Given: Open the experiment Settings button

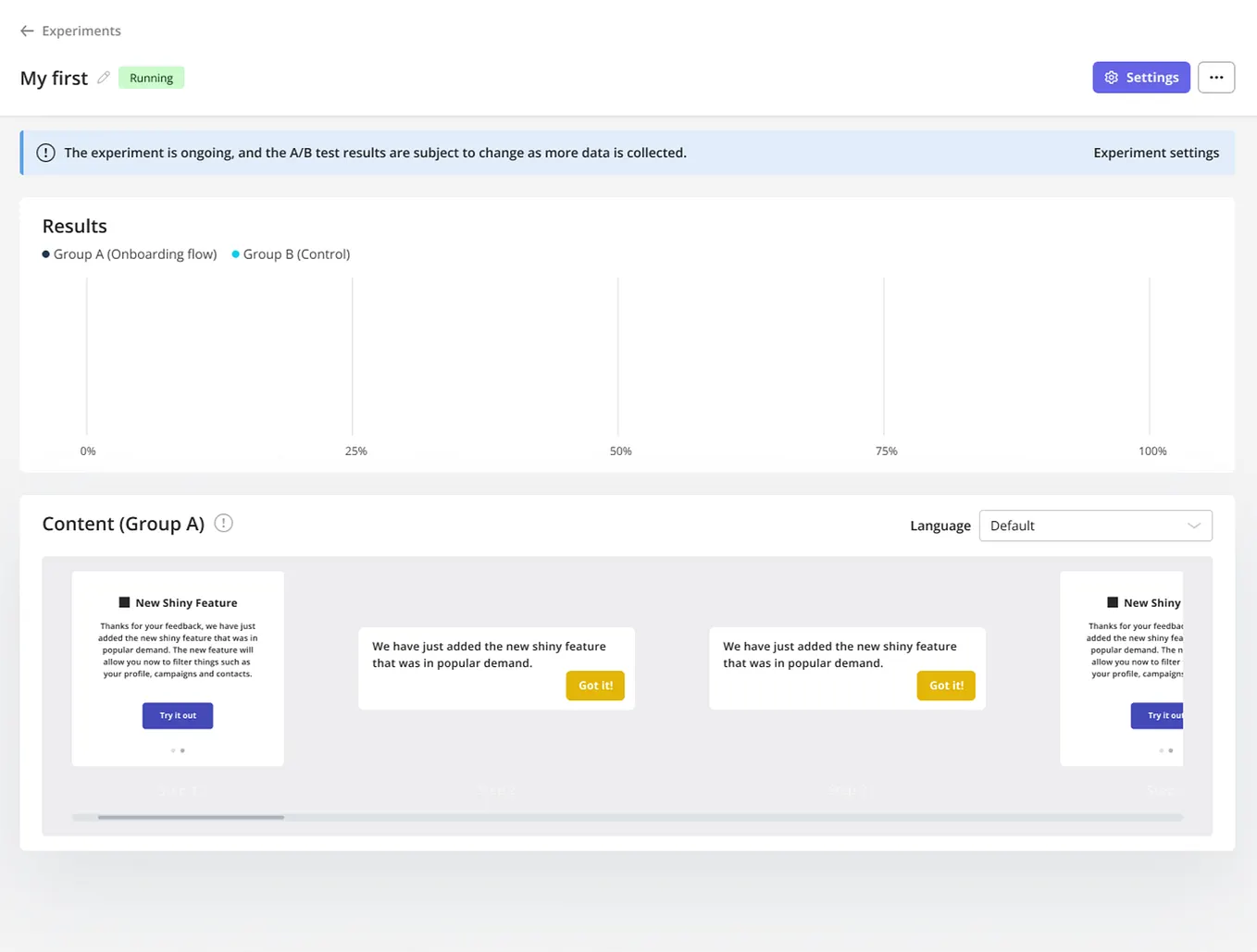Looking at the screenshot, I should tap(1141, 77).
